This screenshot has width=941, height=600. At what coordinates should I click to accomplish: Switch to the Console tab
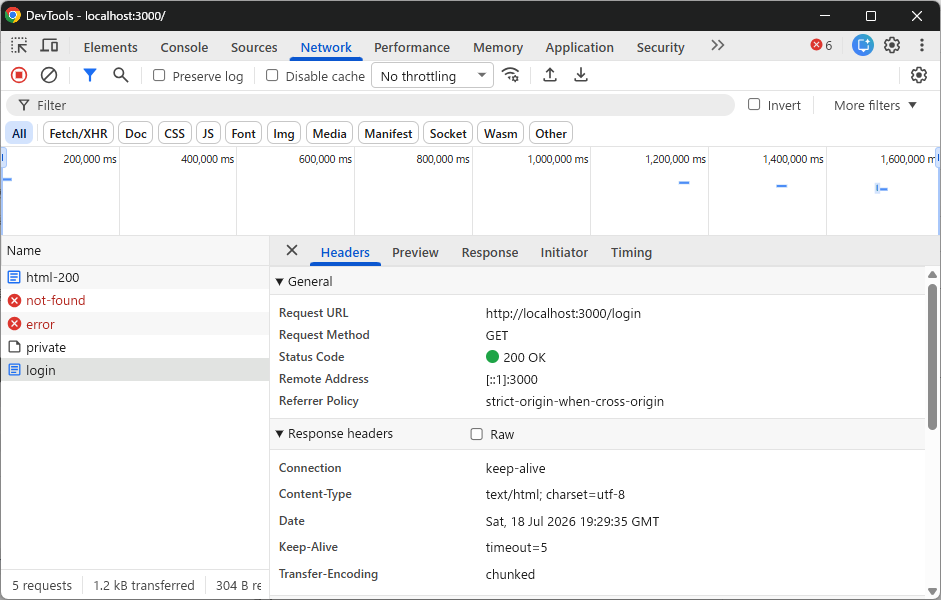(184, 47)
